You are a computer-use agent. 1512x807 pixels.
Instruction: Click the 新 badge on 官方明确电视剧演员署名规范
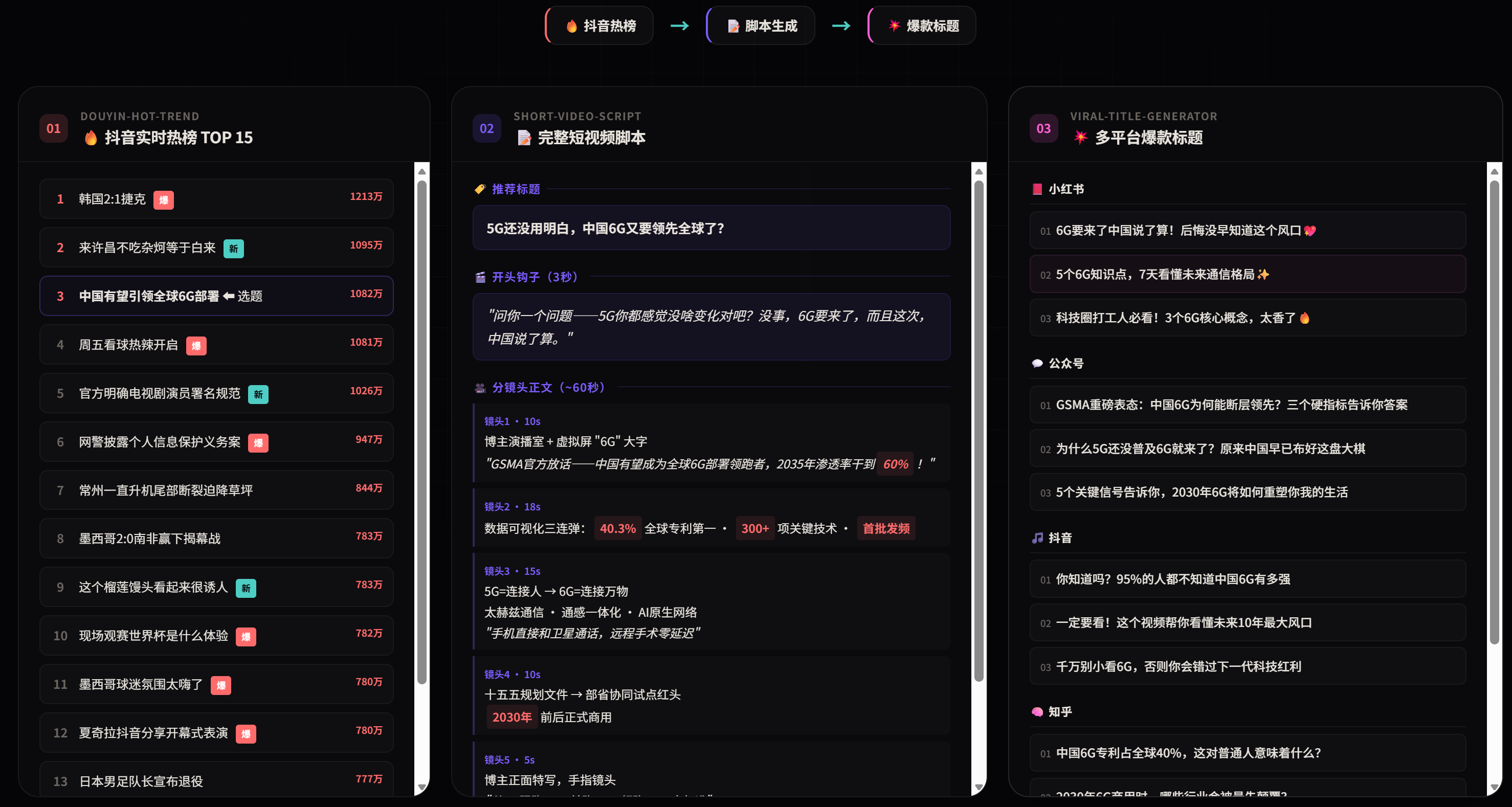point(258,394)
